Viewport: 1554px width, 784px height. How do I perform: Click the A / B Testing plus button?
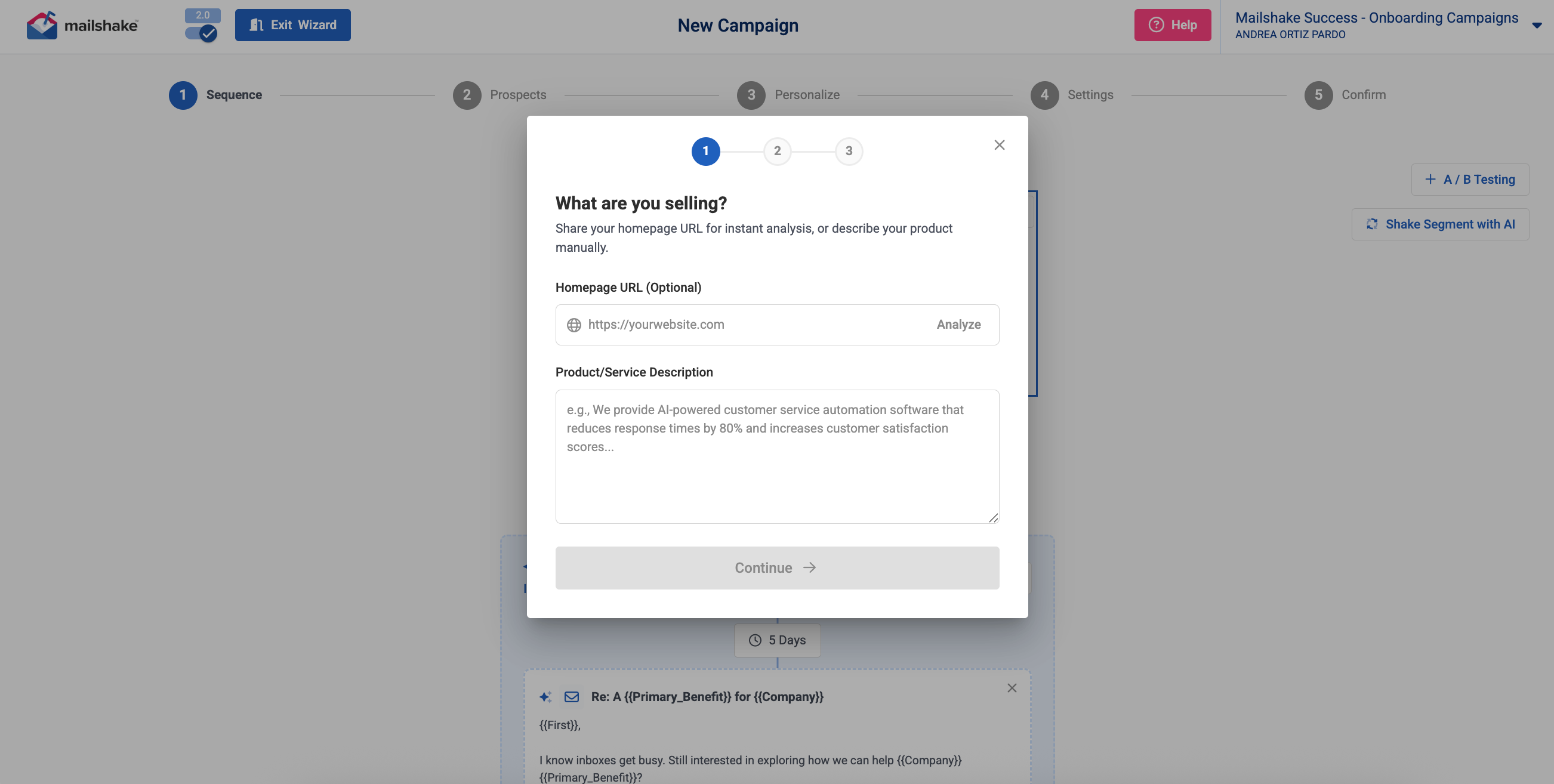[1430, 179]
